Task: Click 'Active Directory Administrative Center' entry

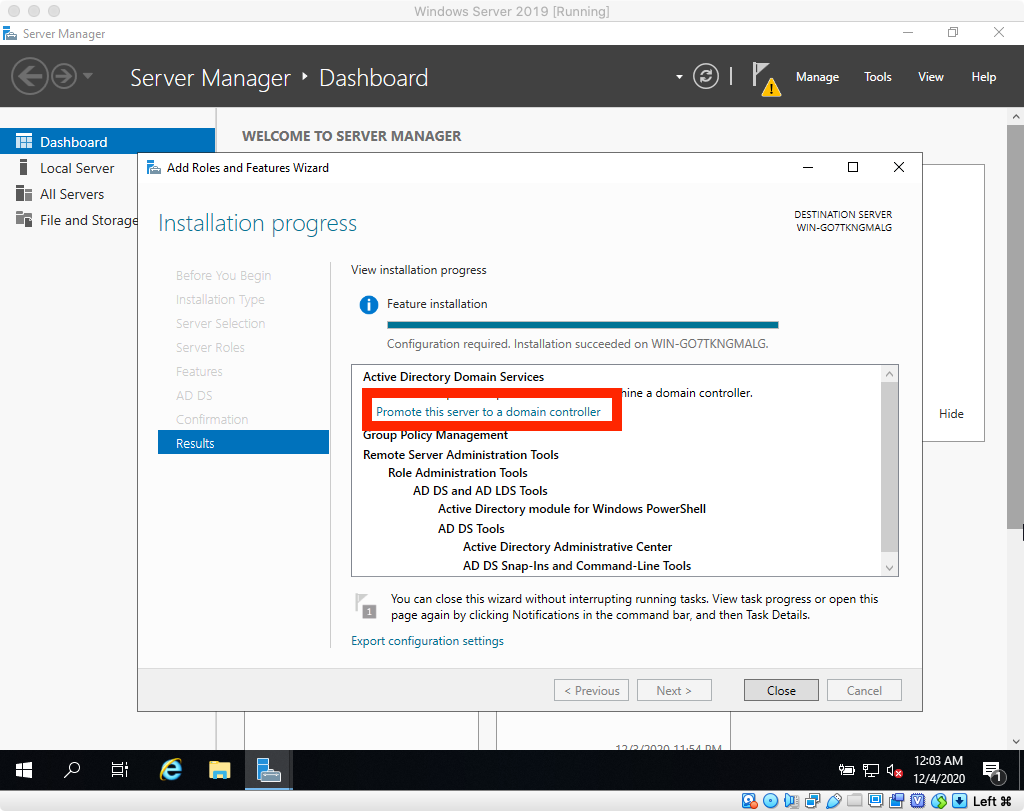Action: (x=567, y=547)
